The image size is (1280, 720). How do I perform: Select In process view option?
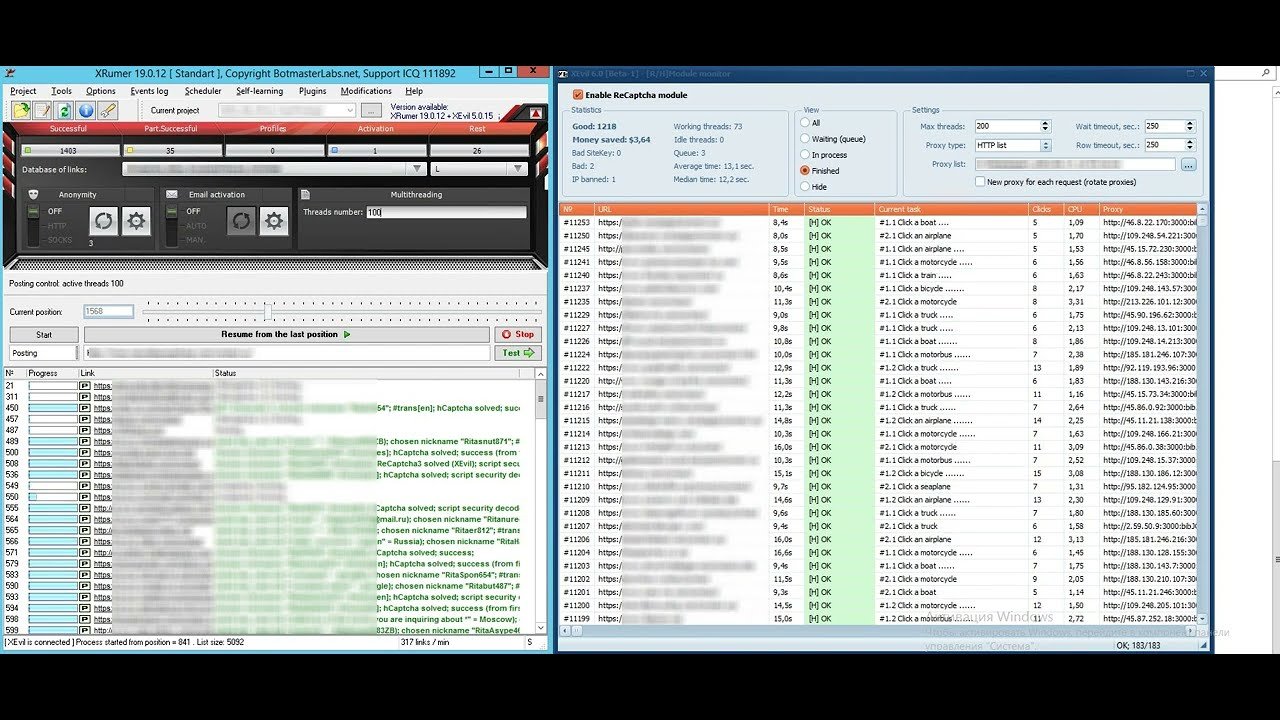tap(805, 155)
